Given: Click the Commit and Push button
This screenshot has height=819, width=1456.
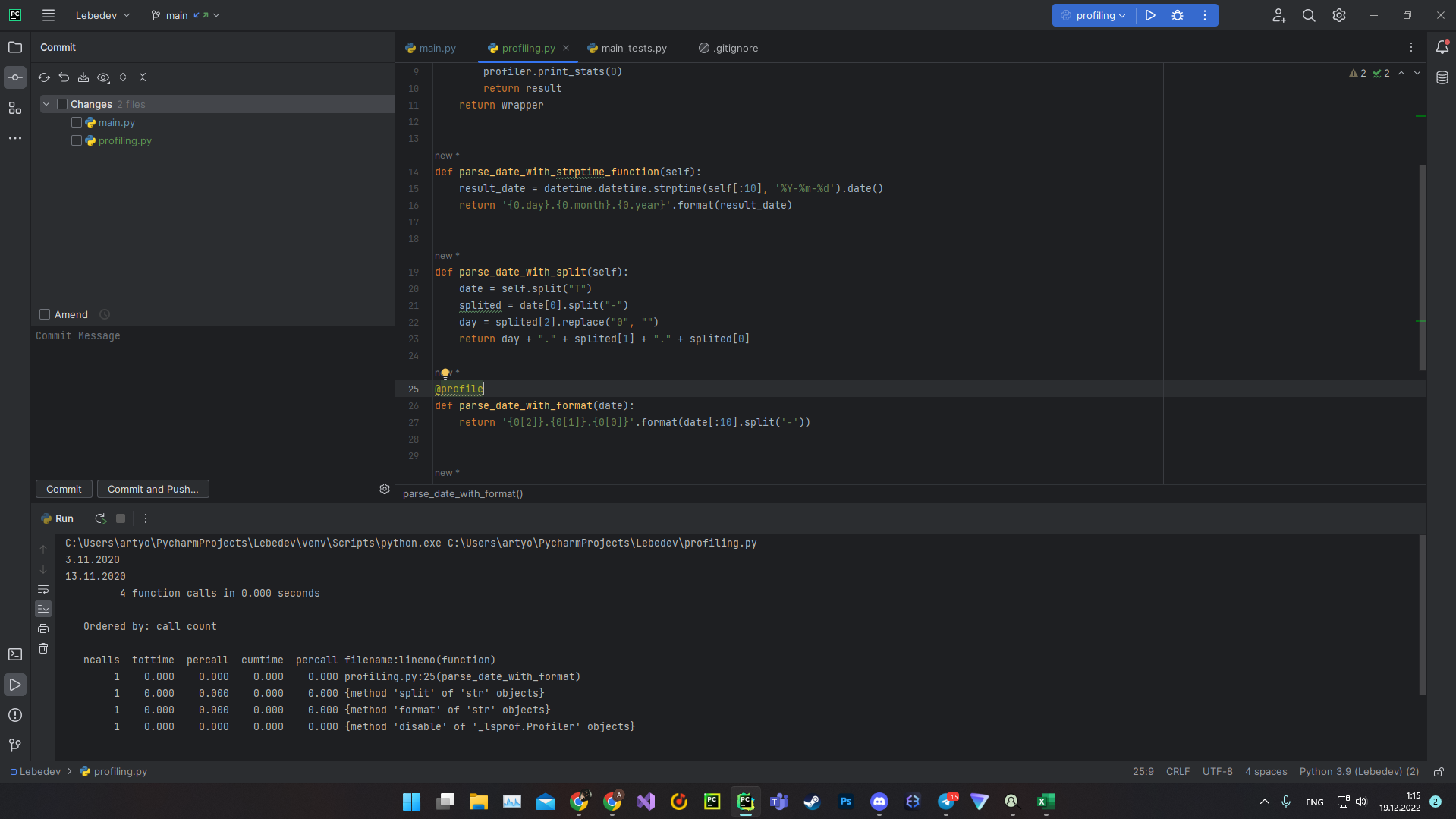Looking at the screenshot, I should pos(153,488).
